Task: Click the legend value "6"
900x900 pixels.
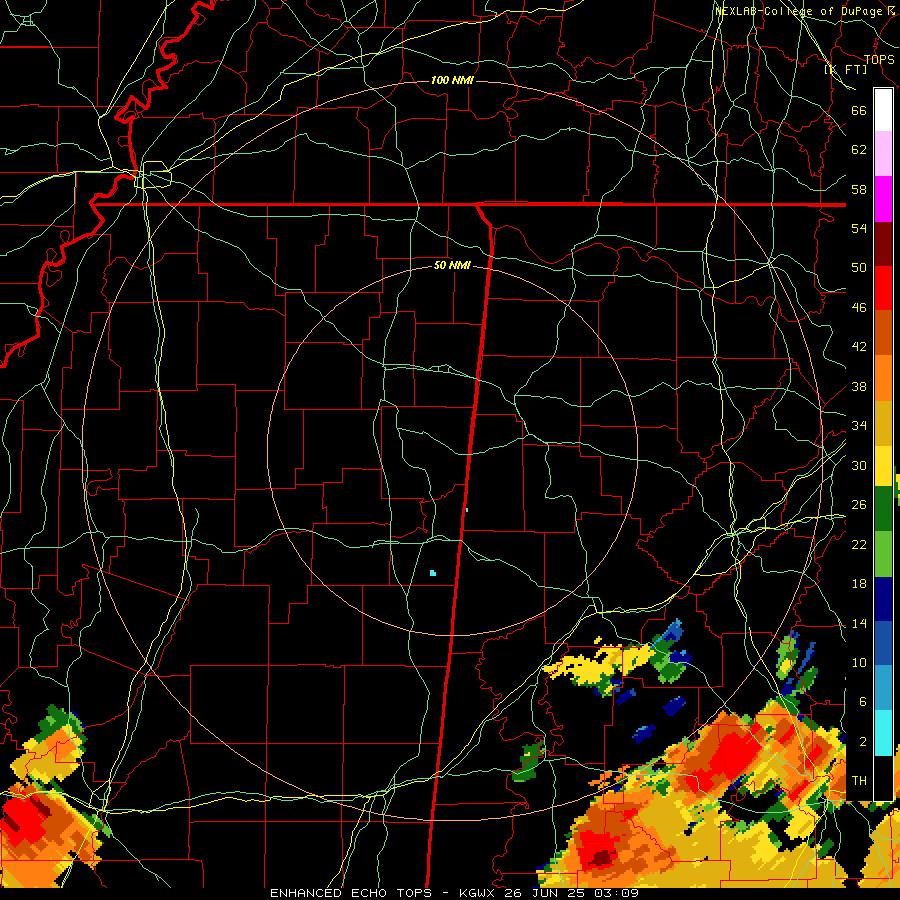Action: (862, 701)
